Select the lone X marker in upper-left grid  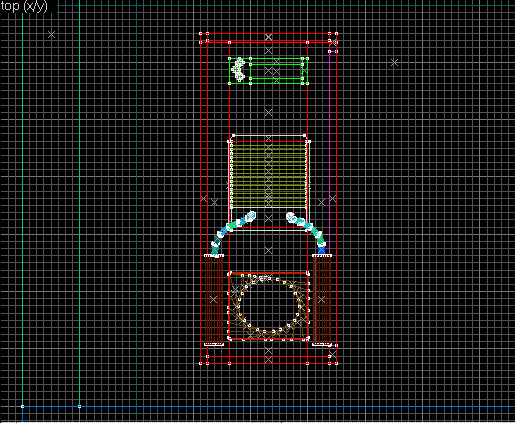(x=51, y=34)
